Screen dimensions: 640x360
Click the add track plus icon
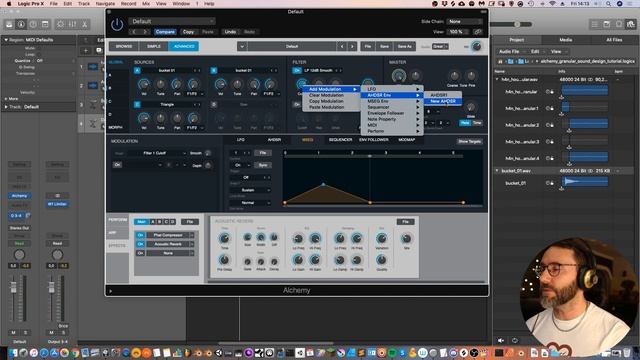(86, 51)
